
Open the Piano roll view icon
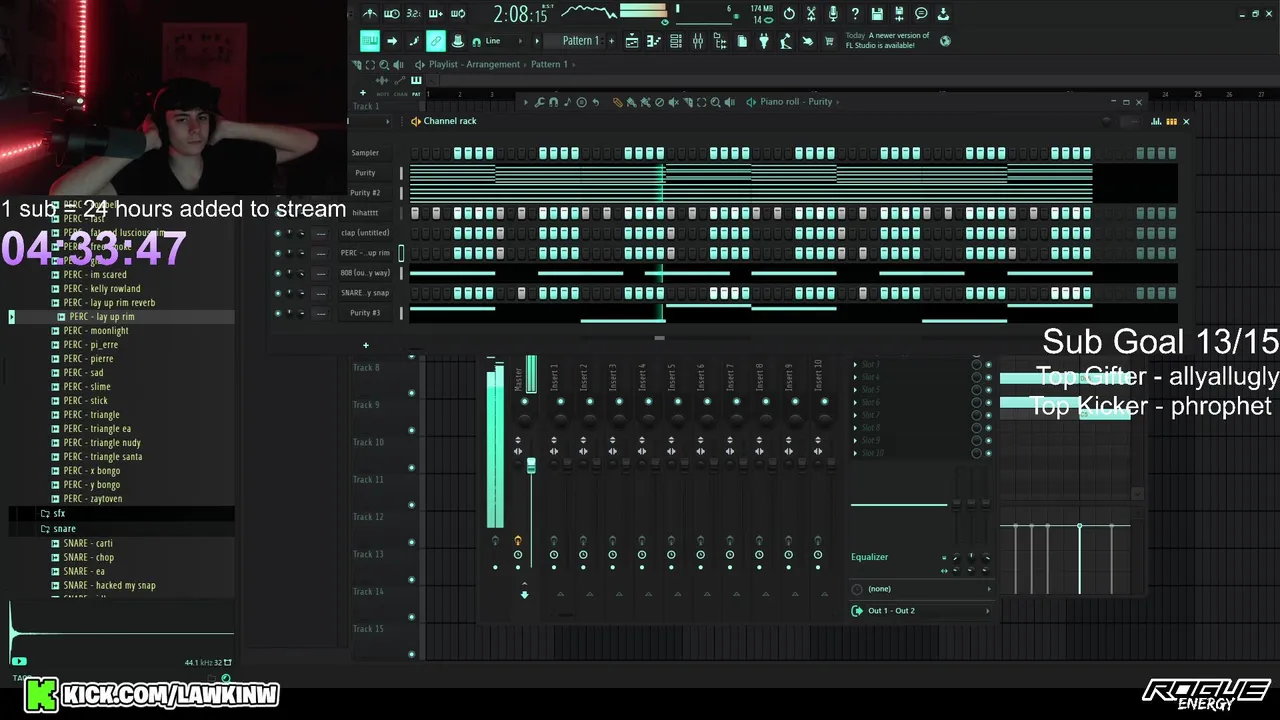pos(654,41)
